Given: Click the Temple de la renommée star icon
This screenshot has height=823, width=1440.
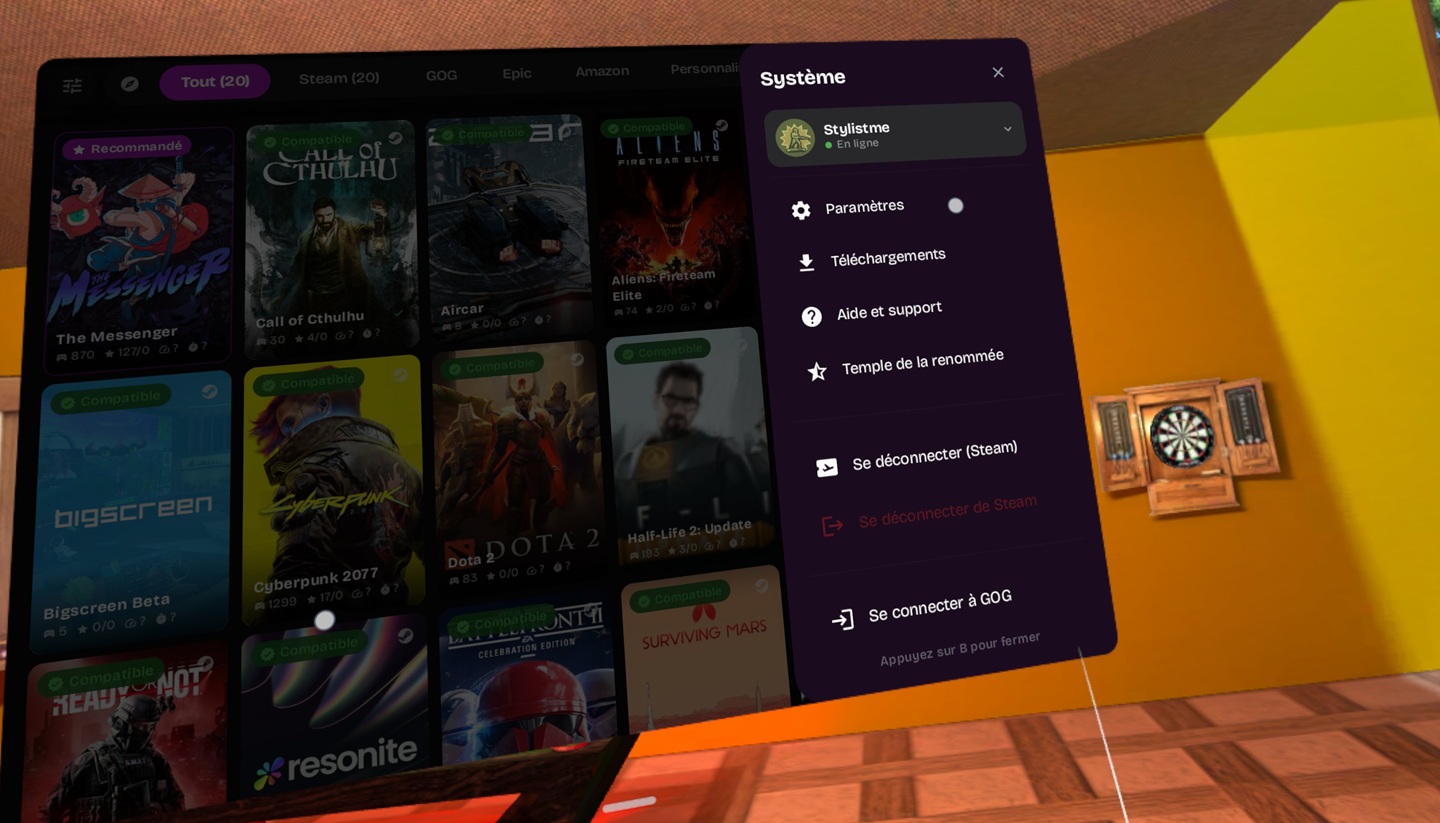Looking at the screenshot, I should [817, 372].
